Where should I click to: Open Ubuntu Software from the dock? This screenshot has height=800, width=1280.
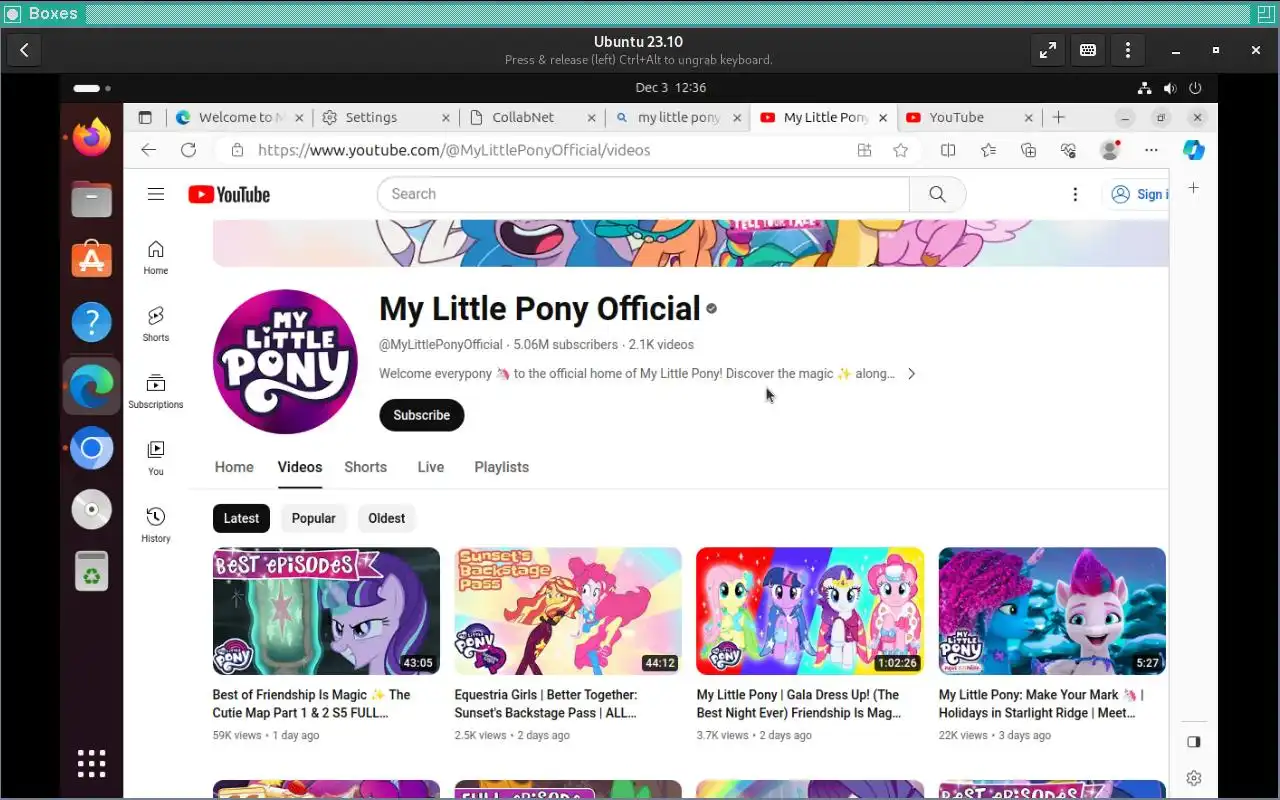point(91,260)
